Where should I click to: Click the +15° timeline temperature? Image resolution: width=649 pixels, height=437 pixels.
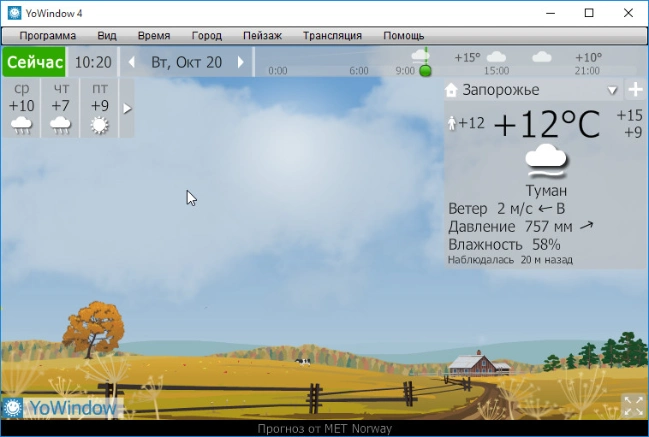coord(467,58)
